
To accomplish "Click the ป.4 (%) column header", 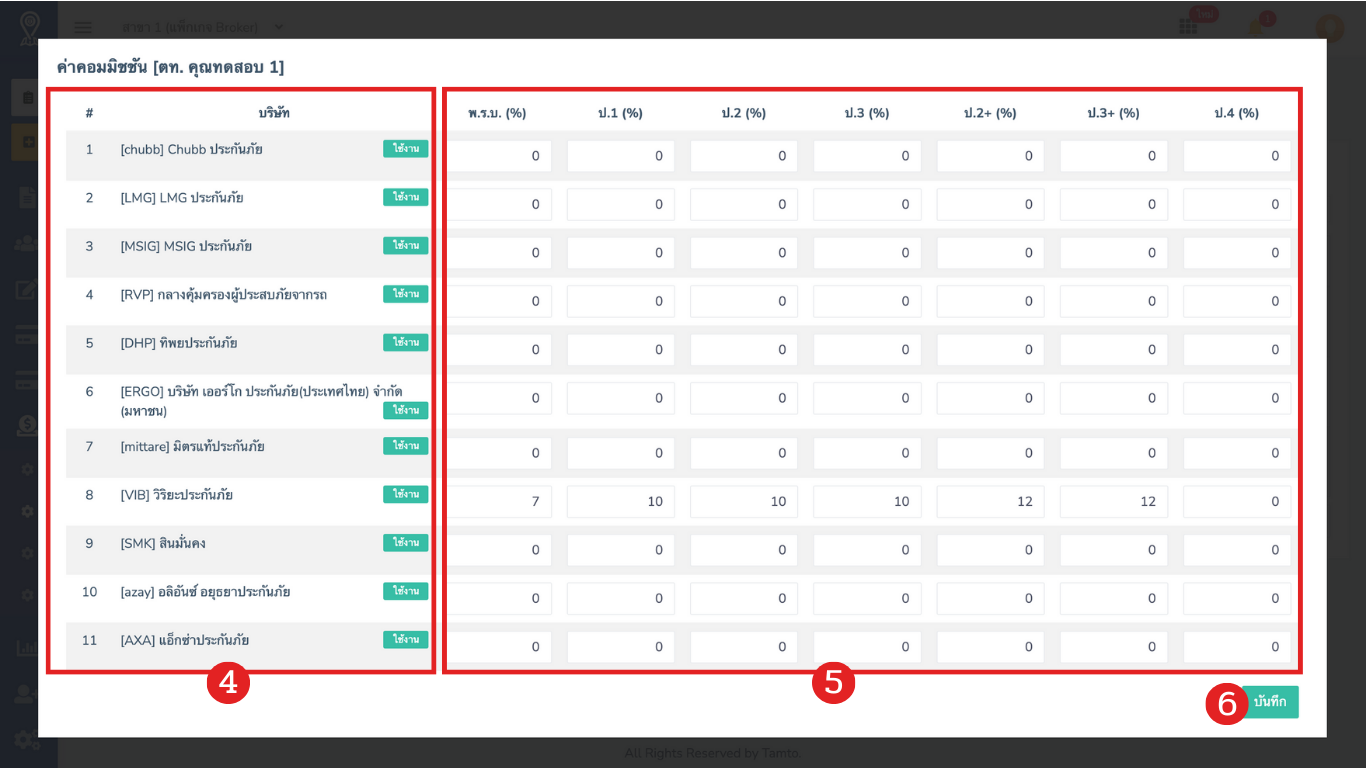I will click(x=1237, y=113).
